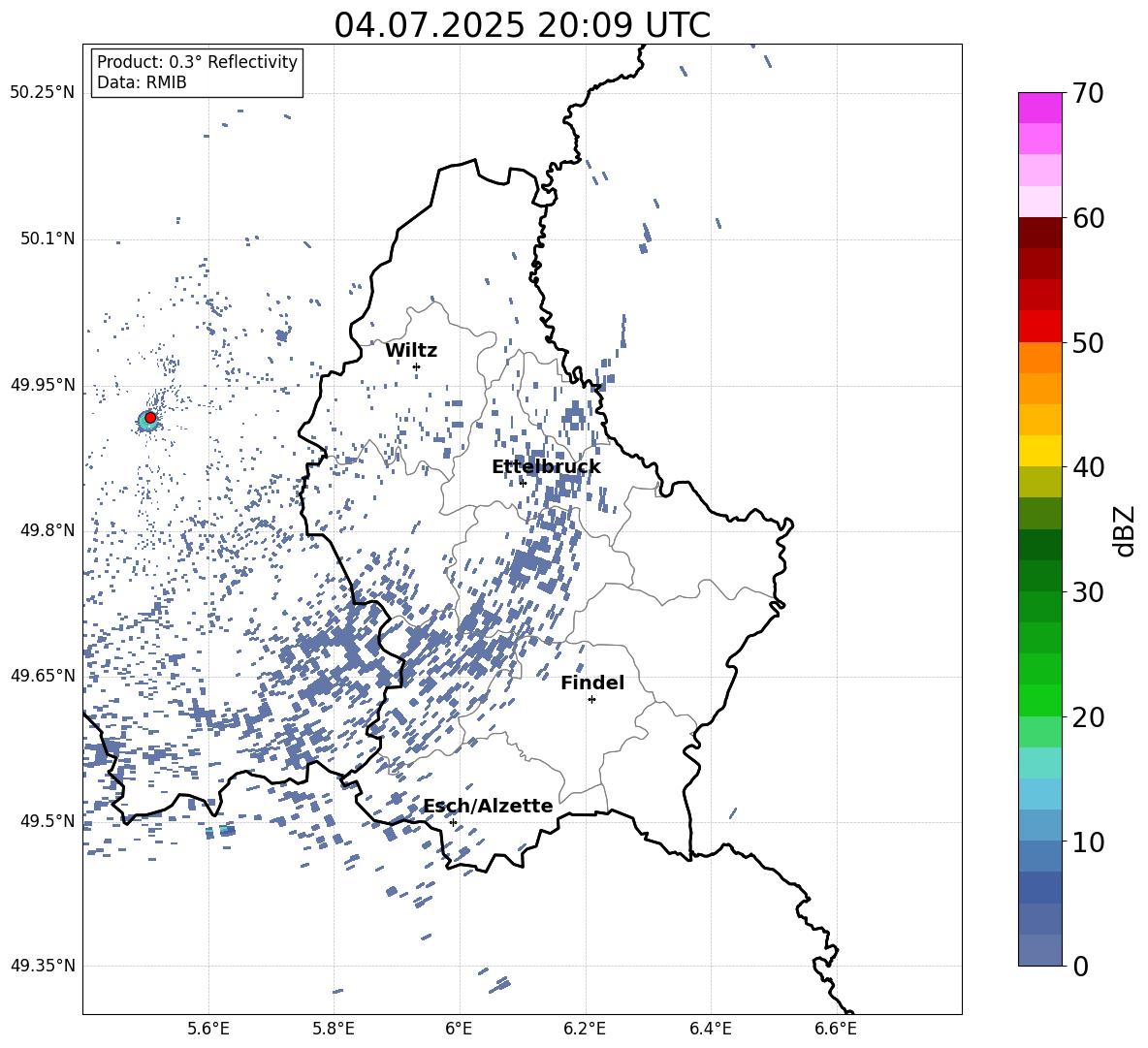Screen dimensions: 1148x1048
Task: Click the 6.2°E longitude label
Action: click(585, 1029)
